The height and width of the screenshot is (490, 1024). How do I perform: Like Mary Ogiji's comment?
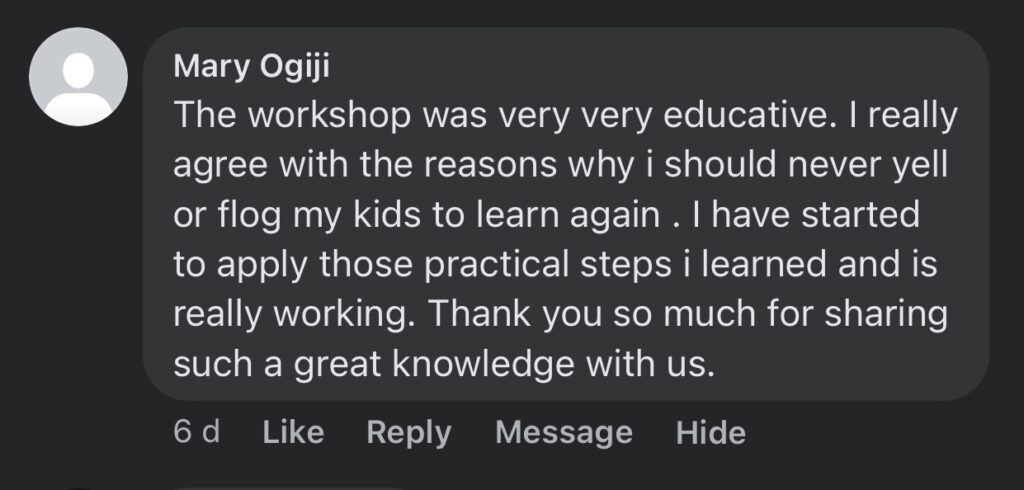click(x=293, y=432)
